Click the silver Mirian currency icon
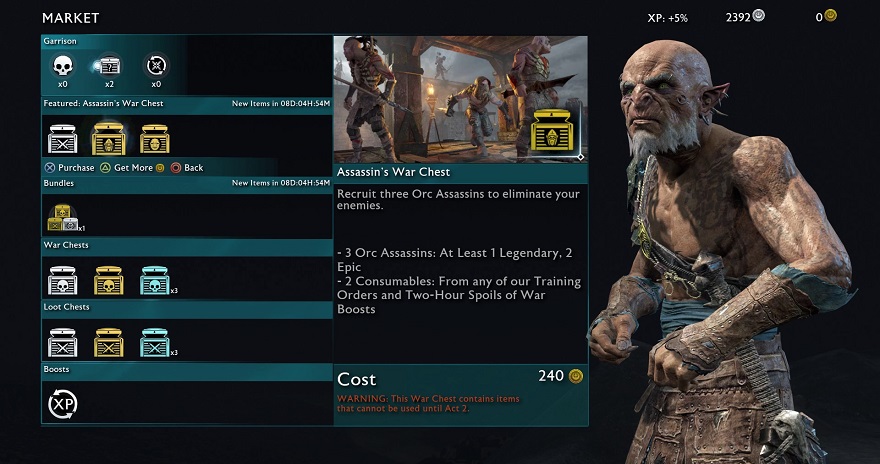 click(x=758, y=16)
